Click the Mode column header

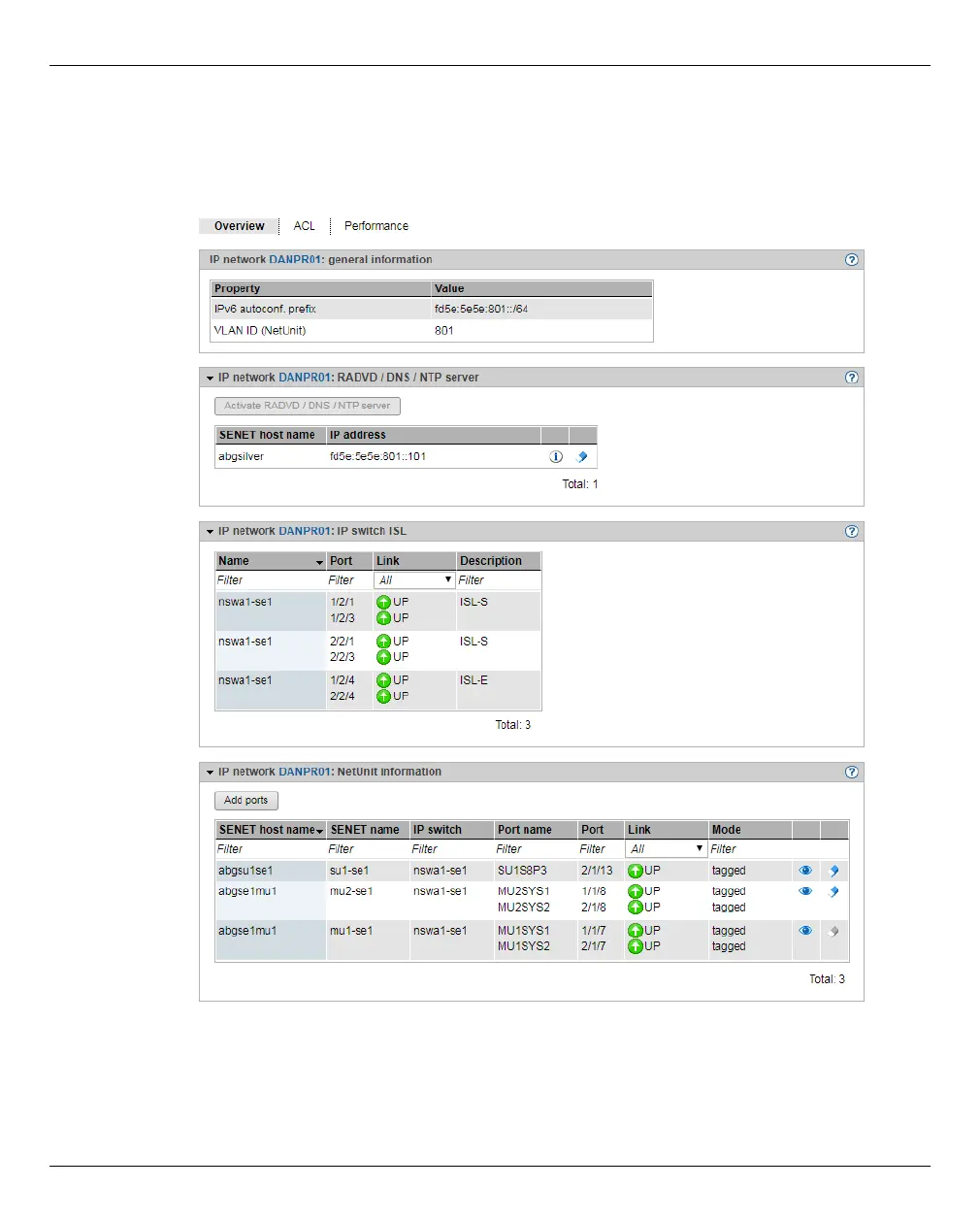(750, 830)
